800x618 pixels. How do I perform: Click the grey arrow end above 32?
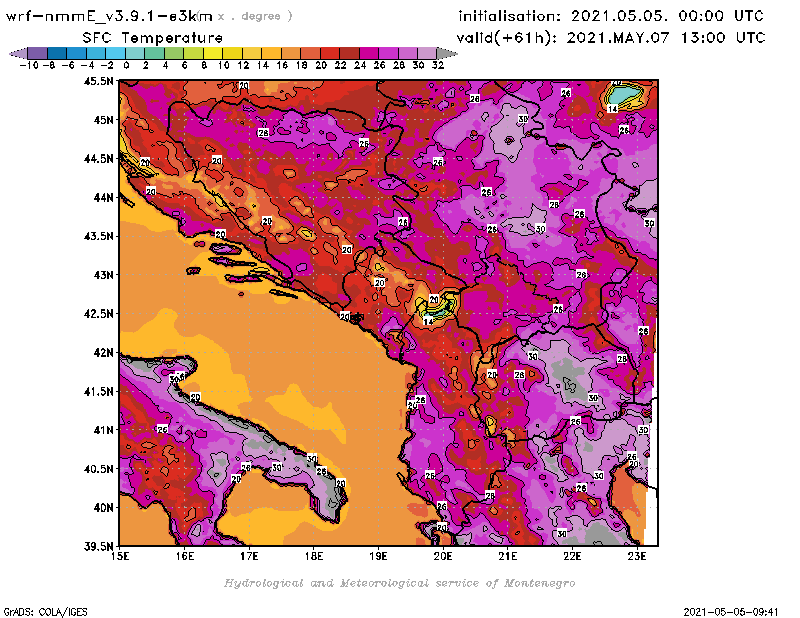(x=446, y=54)
